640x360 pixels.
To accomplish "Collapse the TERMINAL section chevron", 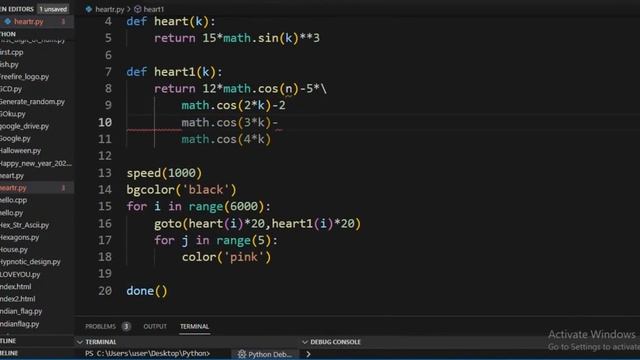I will click(80, 342).
